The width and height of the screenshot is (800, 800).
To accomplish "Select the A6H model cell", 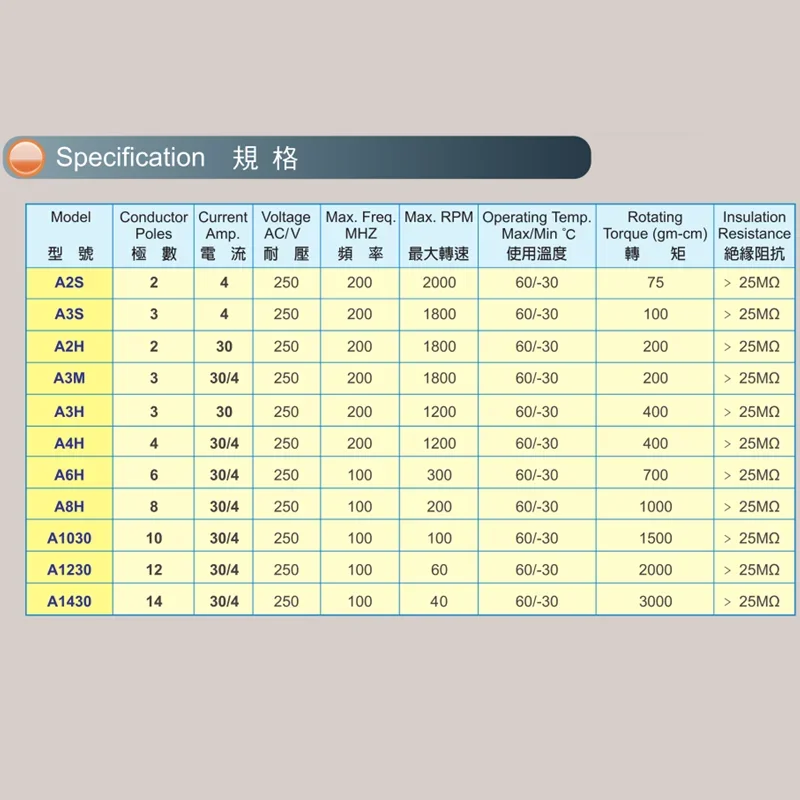I will (69, 474).
